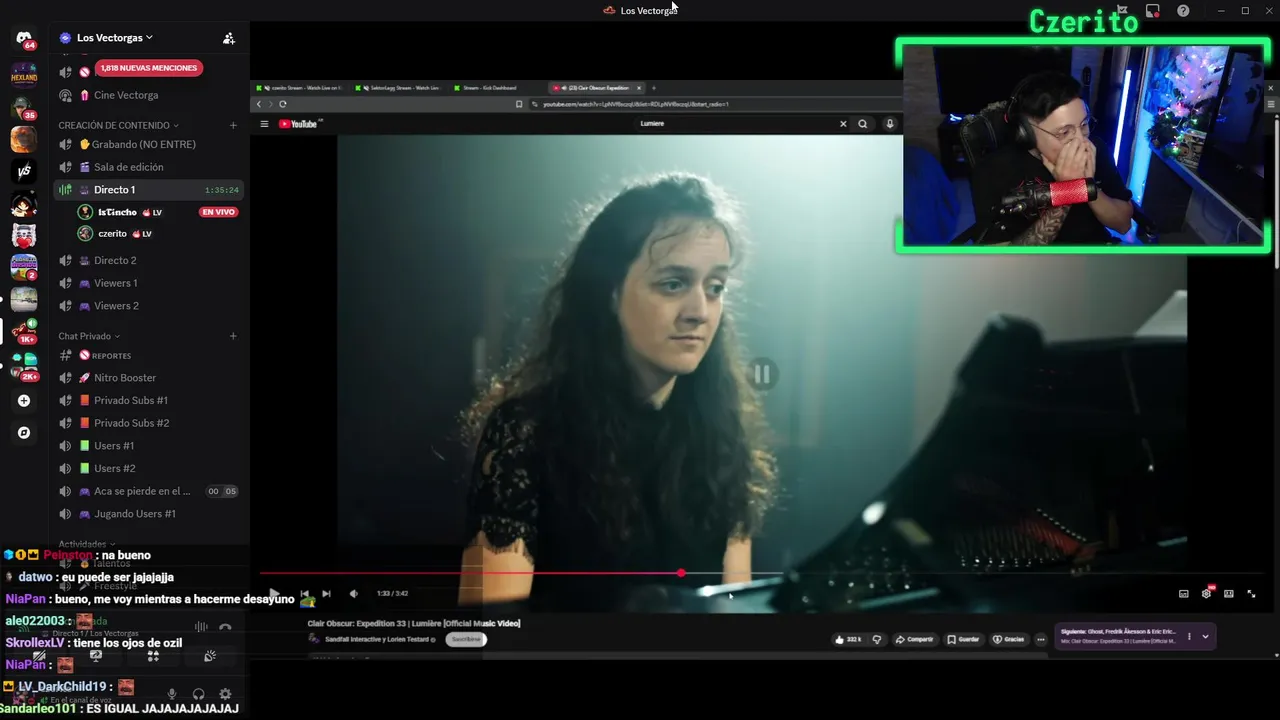Click the YouTube search magnifier icon
Viewport: 1280px width, 720px height.
point(863,124)
